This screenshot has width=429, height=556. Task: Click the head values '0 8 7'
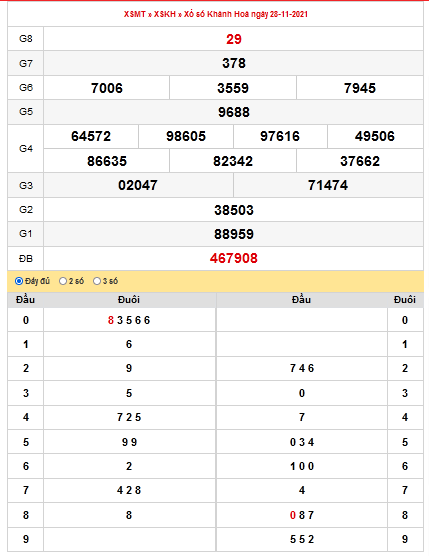pyautogui.click(x=302, y=515)
